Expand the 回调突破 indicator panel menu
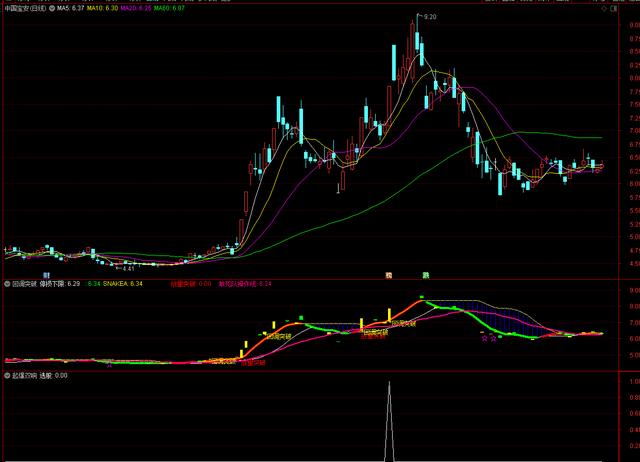Image resolution: width=640 pixels, height=462 pixels. point(7,284)
